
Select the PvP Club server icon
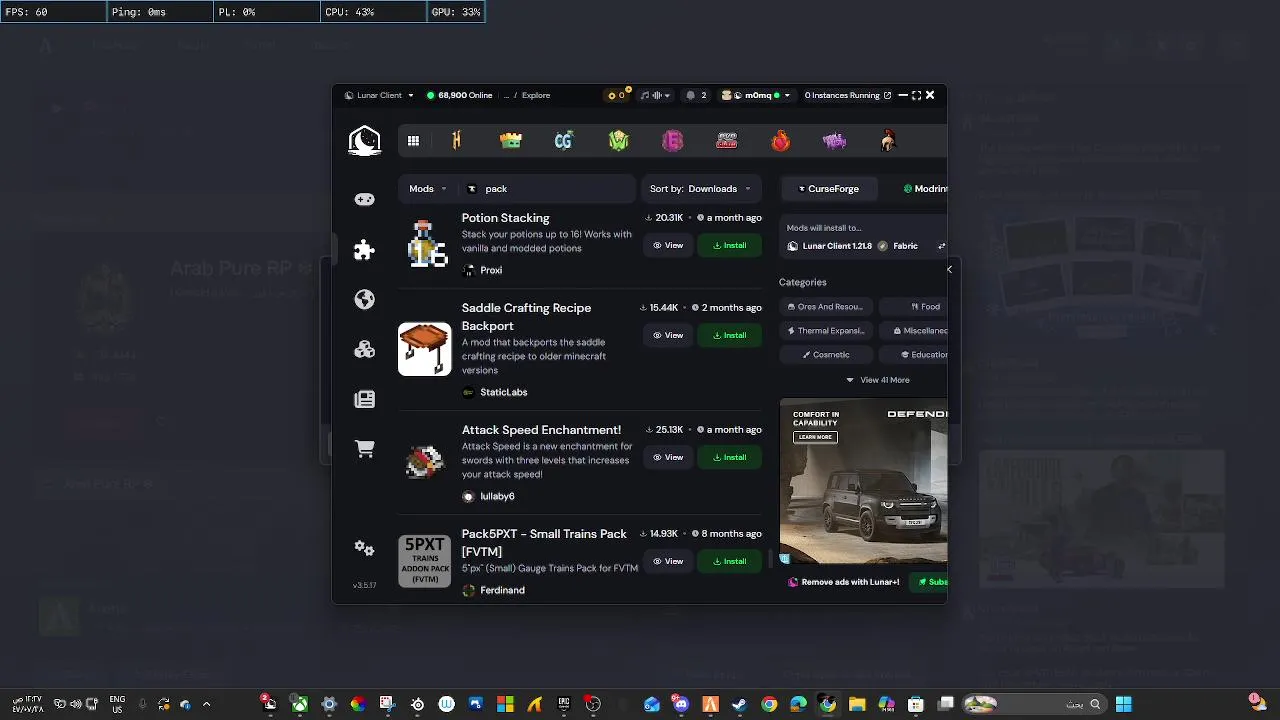point(727,141)
